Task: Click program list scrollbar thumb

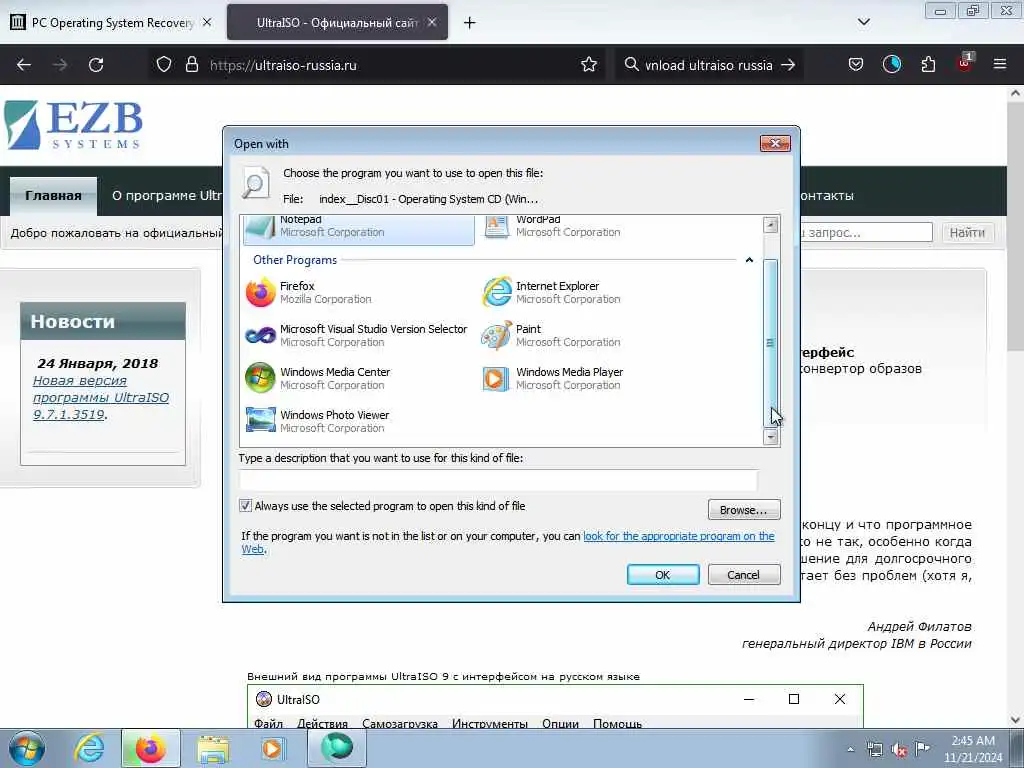Action: click(771, 343)
